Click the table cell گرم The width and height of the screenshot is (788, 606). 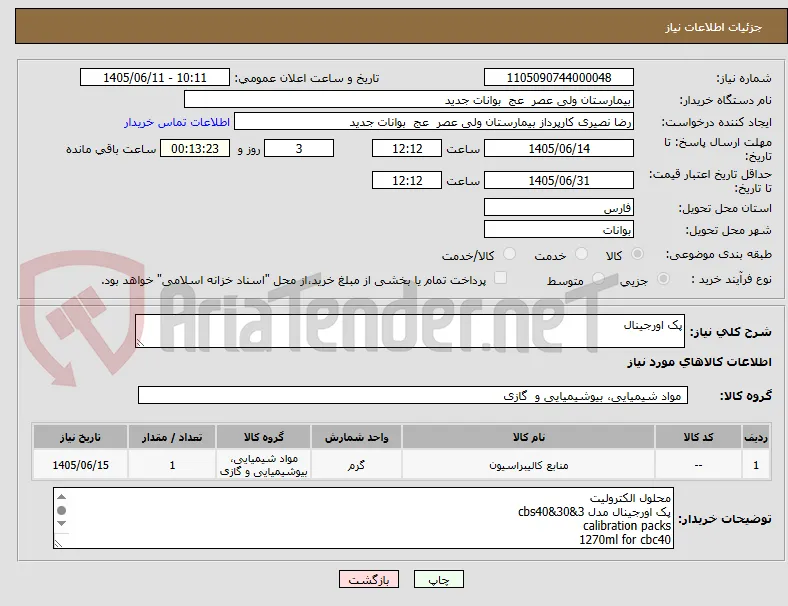click(x=356, y=465)
